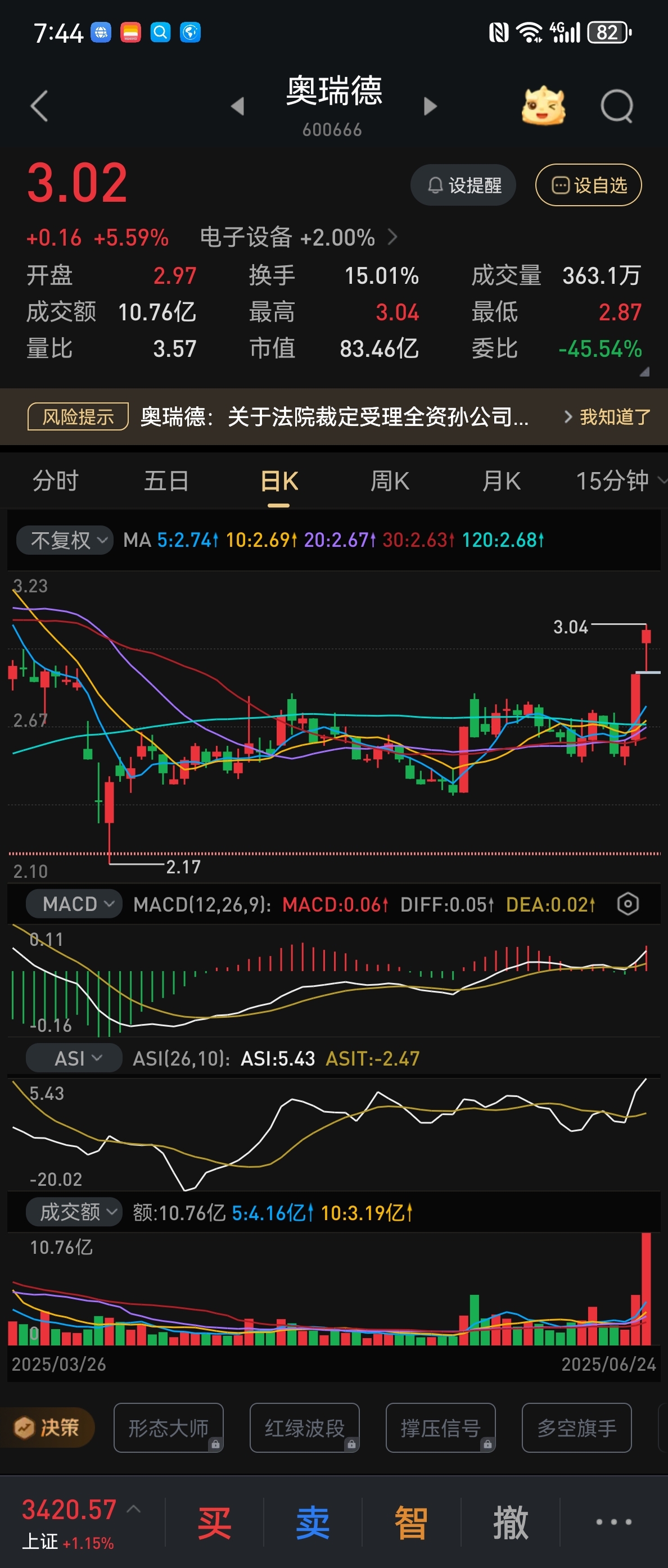
Task: Tap the 设提醒 alert button
Action: pos(463,185)
